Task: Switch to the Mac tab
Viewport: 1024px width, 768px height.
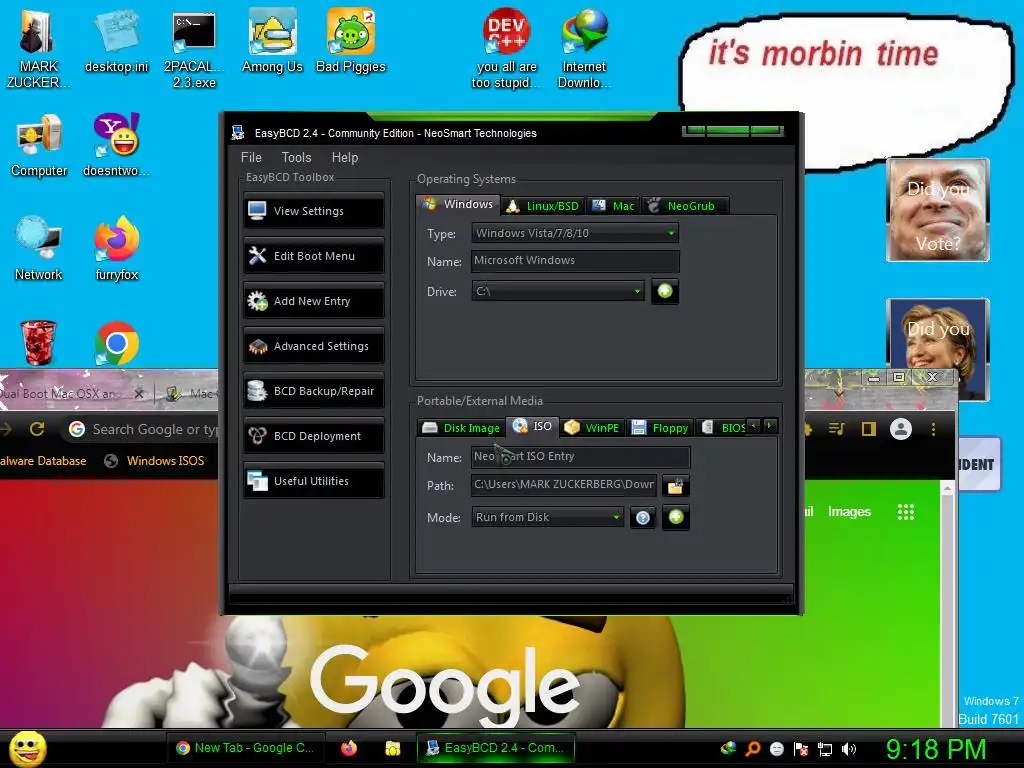Action: tap(613, 206)
